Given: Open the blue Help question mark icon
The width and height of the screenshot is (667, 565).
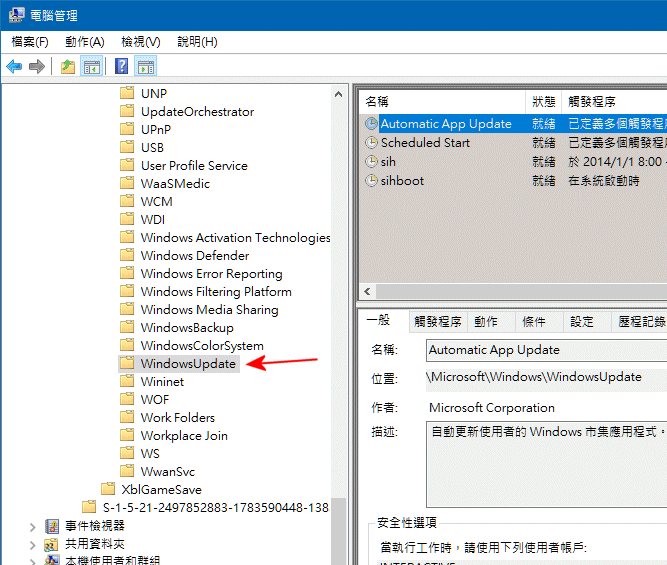Looking at the screenshot, I should [122, 66].
